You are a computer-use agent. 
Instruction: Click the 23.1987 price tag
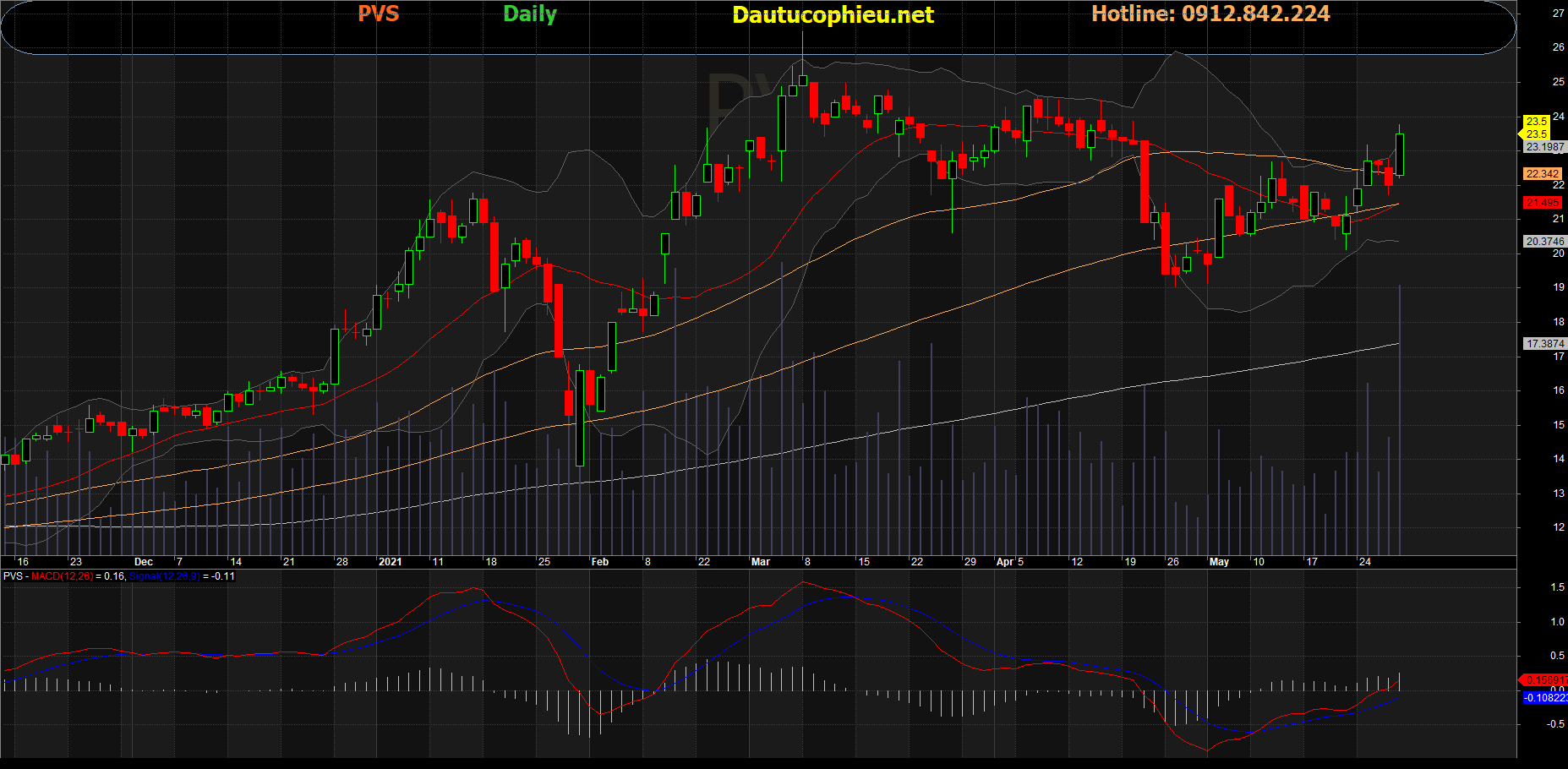[x=1544, y=147]
